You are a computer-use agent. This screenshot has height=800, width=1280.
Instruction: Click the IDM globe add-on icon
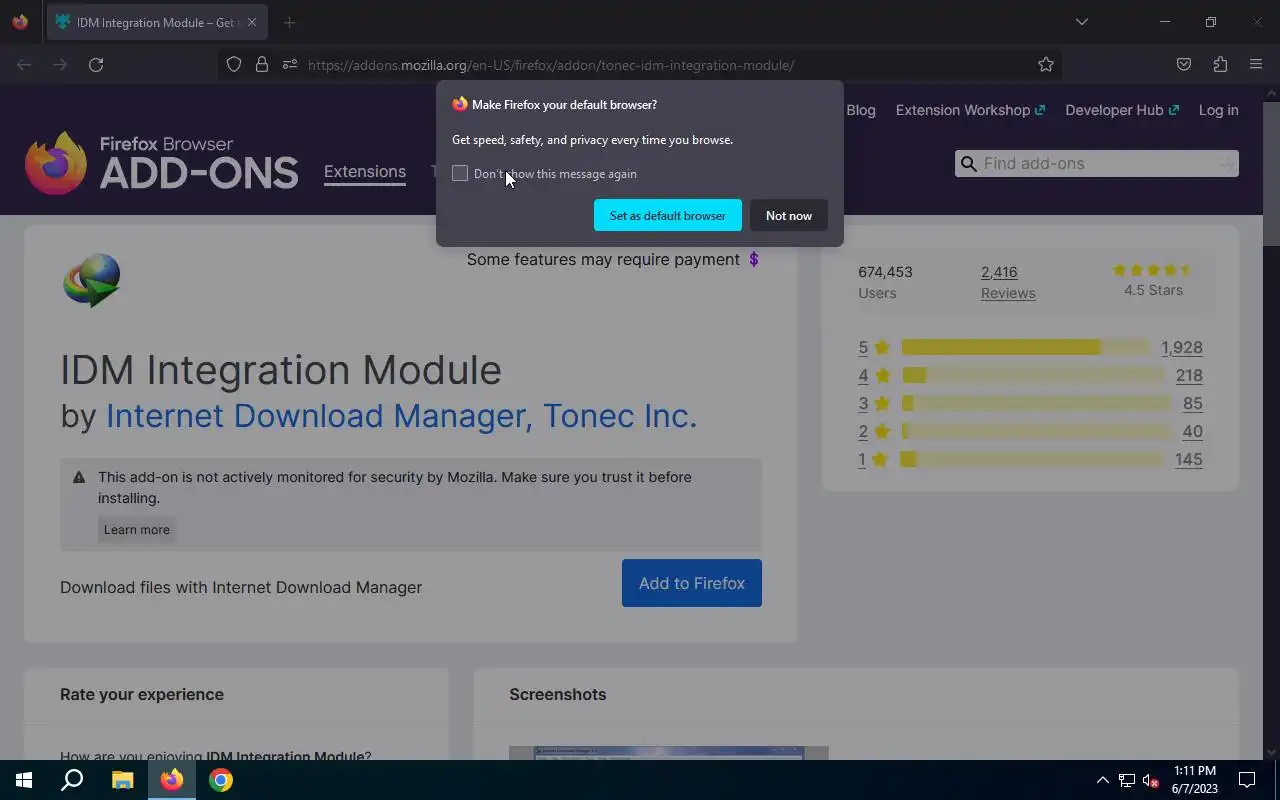coord(91,280)
